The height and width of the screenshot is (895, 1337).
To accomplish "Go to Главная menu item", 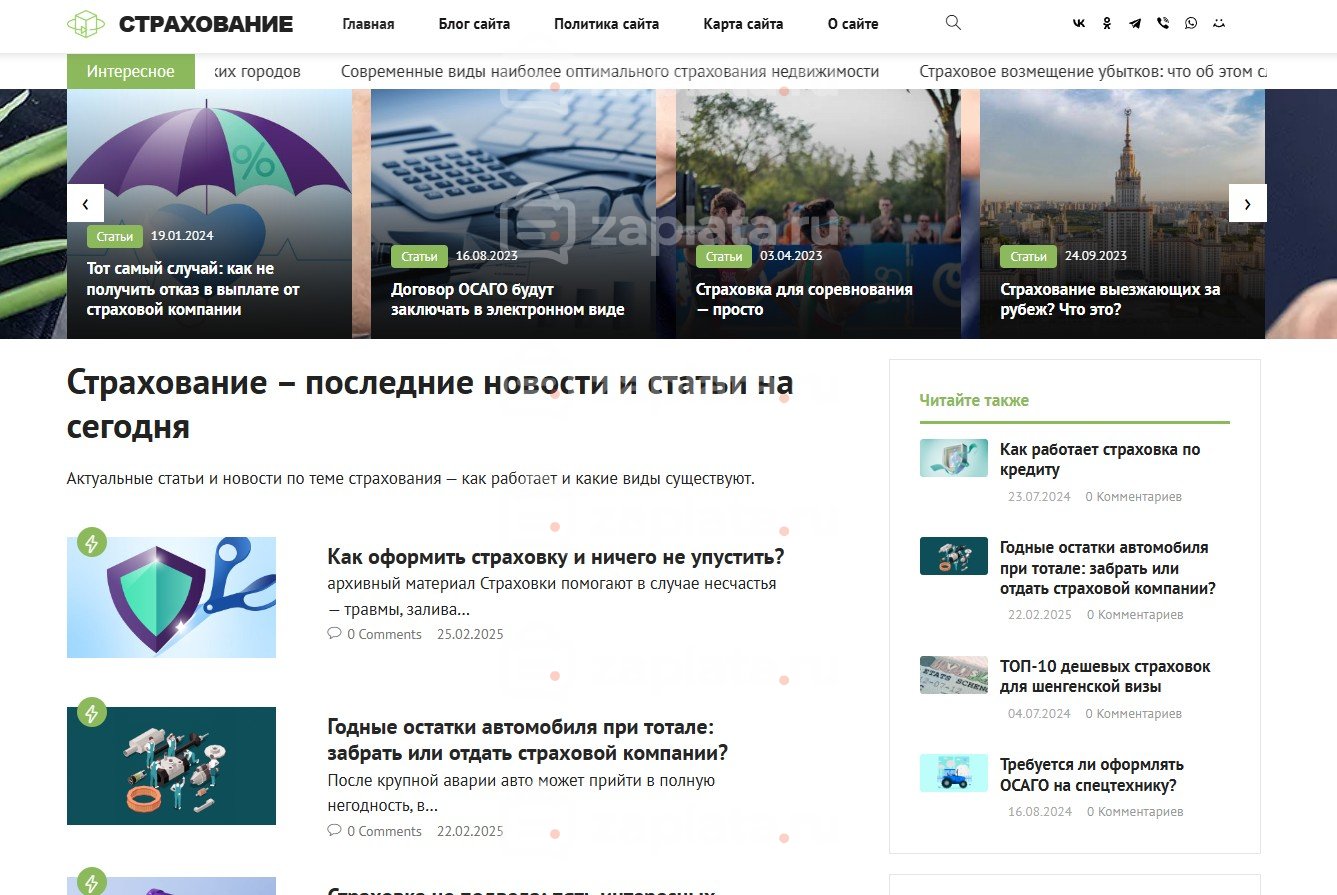I will [x=368, y=24].
